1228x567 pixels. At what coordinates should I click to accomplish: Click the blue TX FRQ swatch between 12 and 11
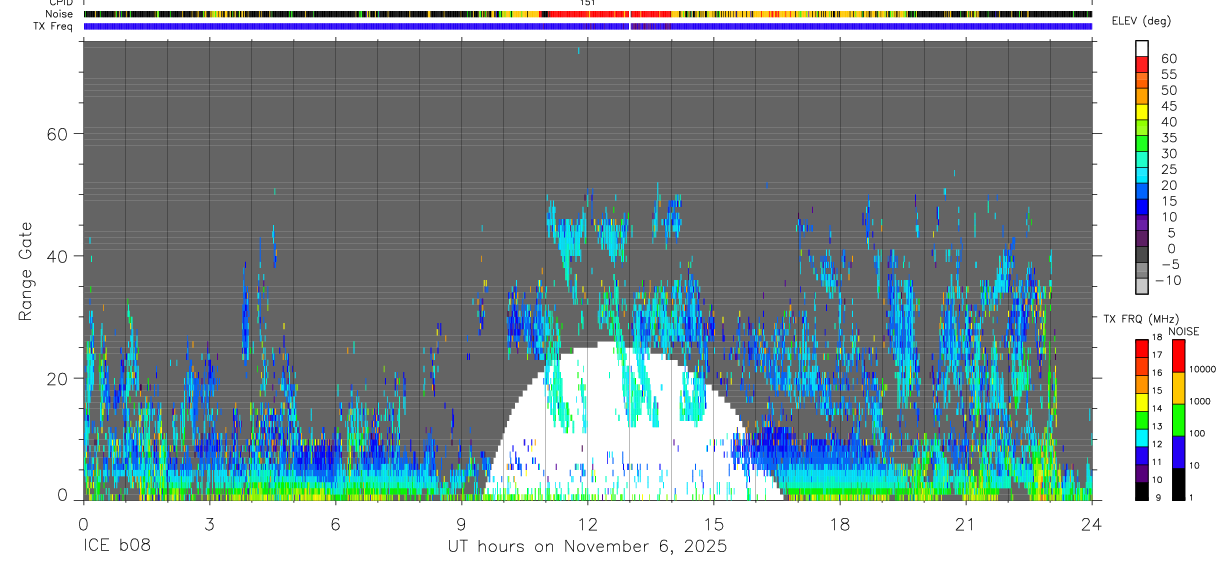point(1142,455)
